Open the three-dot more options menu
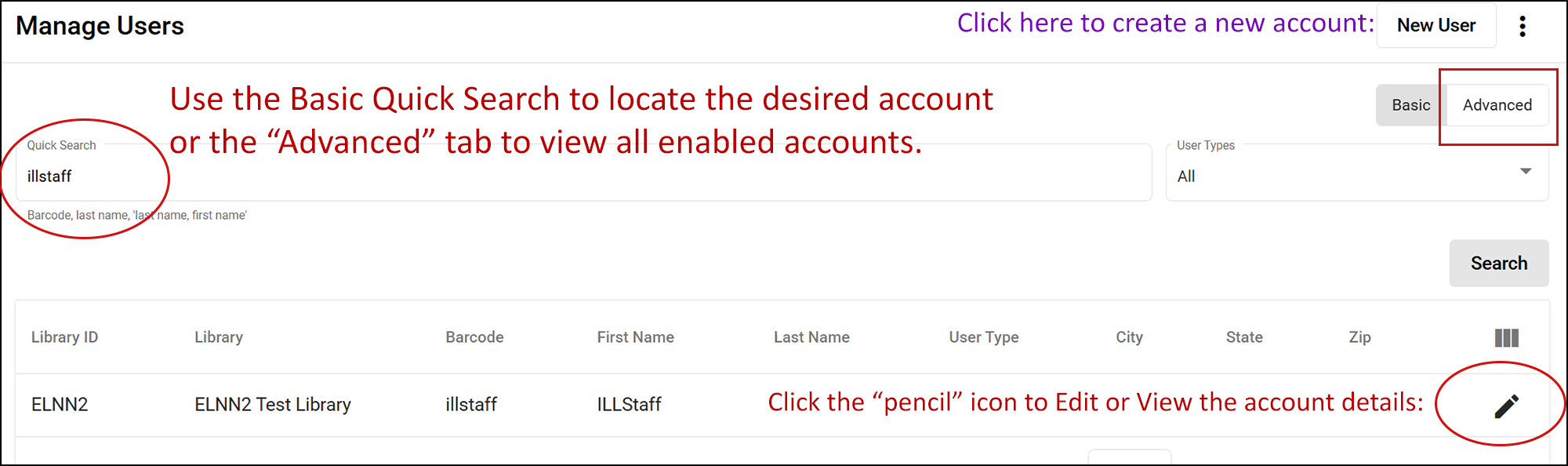The image size is (1568, 466). pos(1523,26)
